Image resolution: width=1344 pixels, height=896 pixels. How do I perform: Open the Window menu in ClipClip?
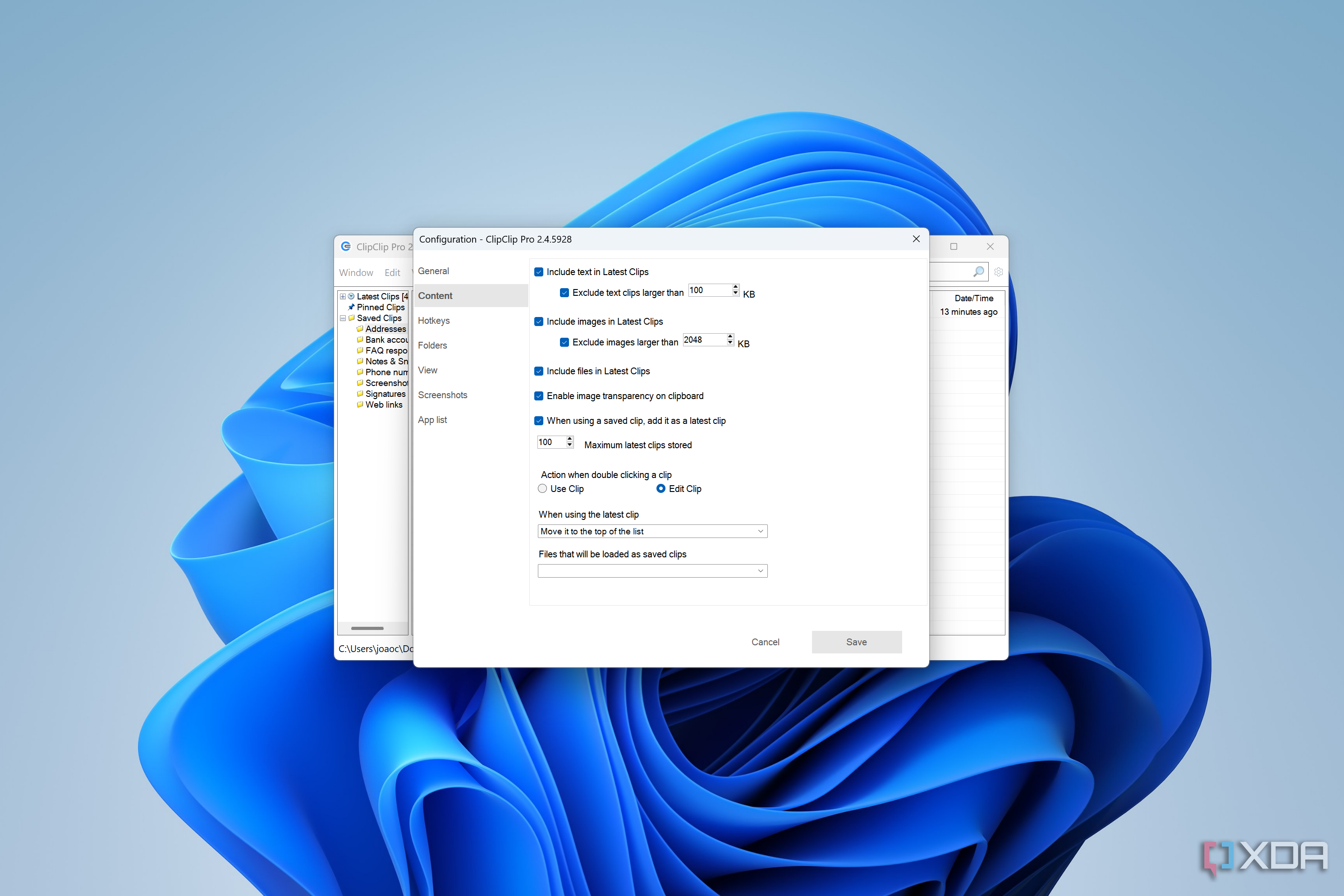(x=356, y=272)
